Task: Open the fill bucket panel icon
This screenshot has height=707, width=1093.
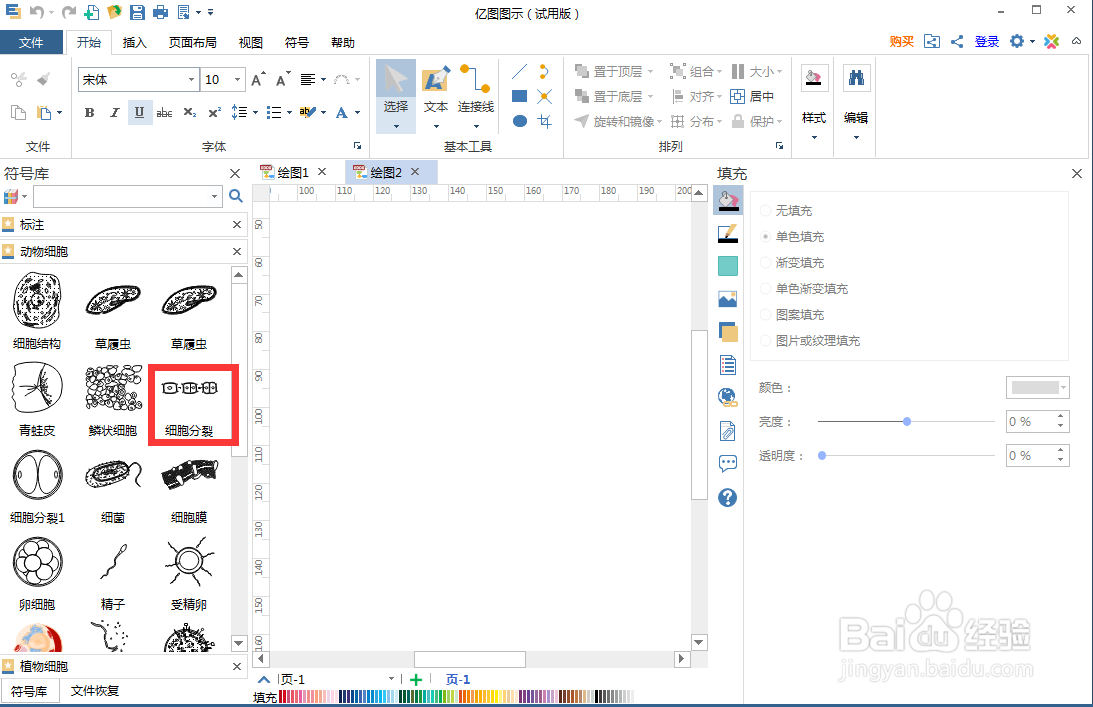Action: pos(727,201)
